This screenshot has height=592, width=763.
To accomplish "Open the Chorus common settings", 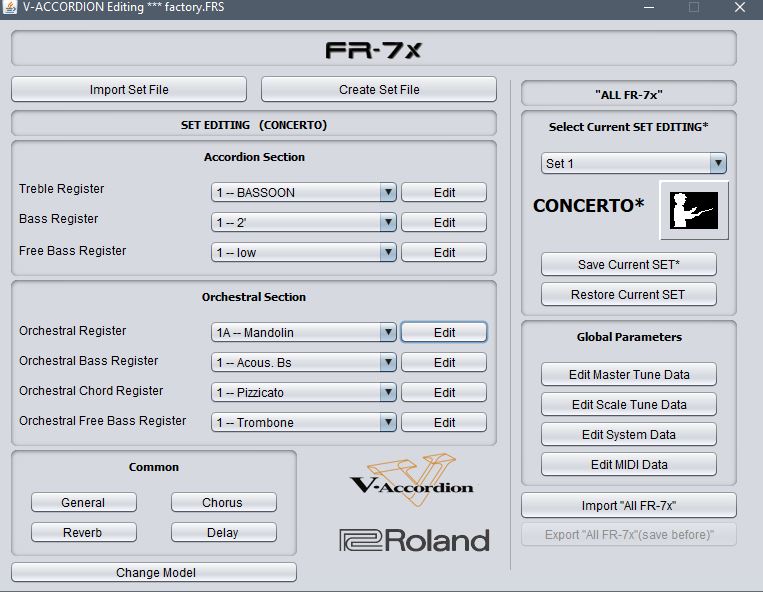I will coord(224,502).
